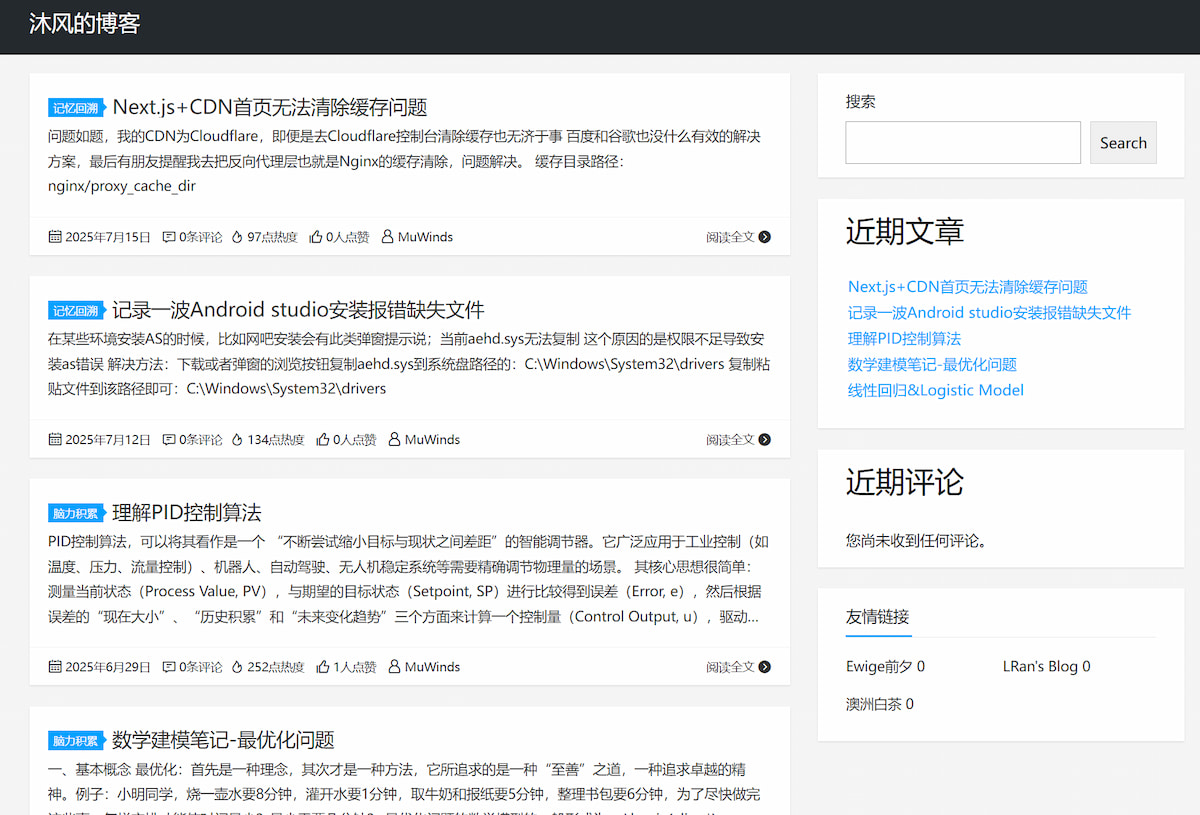Click the calendar icon on the Android studio post
Viewport: 1200px width, 815px height.
(54, 439)
